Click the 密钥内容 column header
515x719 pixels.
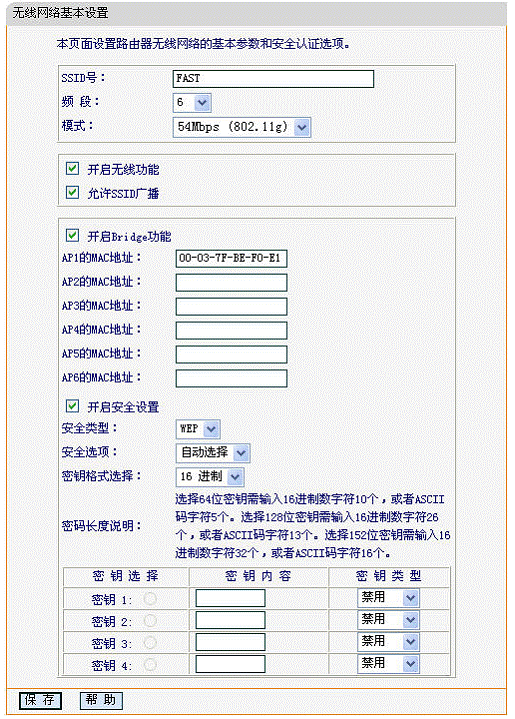(x=258, y=576)
